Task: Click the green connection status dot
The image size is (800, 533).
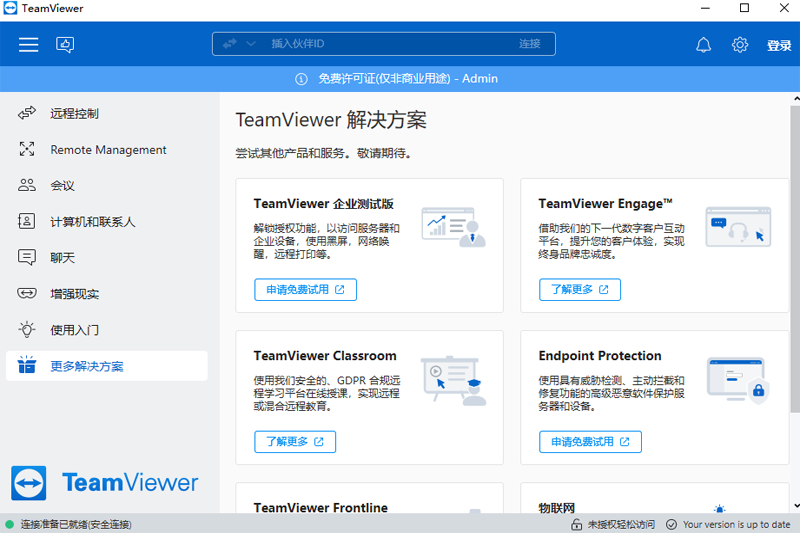Action: click(x=9, y=524)
